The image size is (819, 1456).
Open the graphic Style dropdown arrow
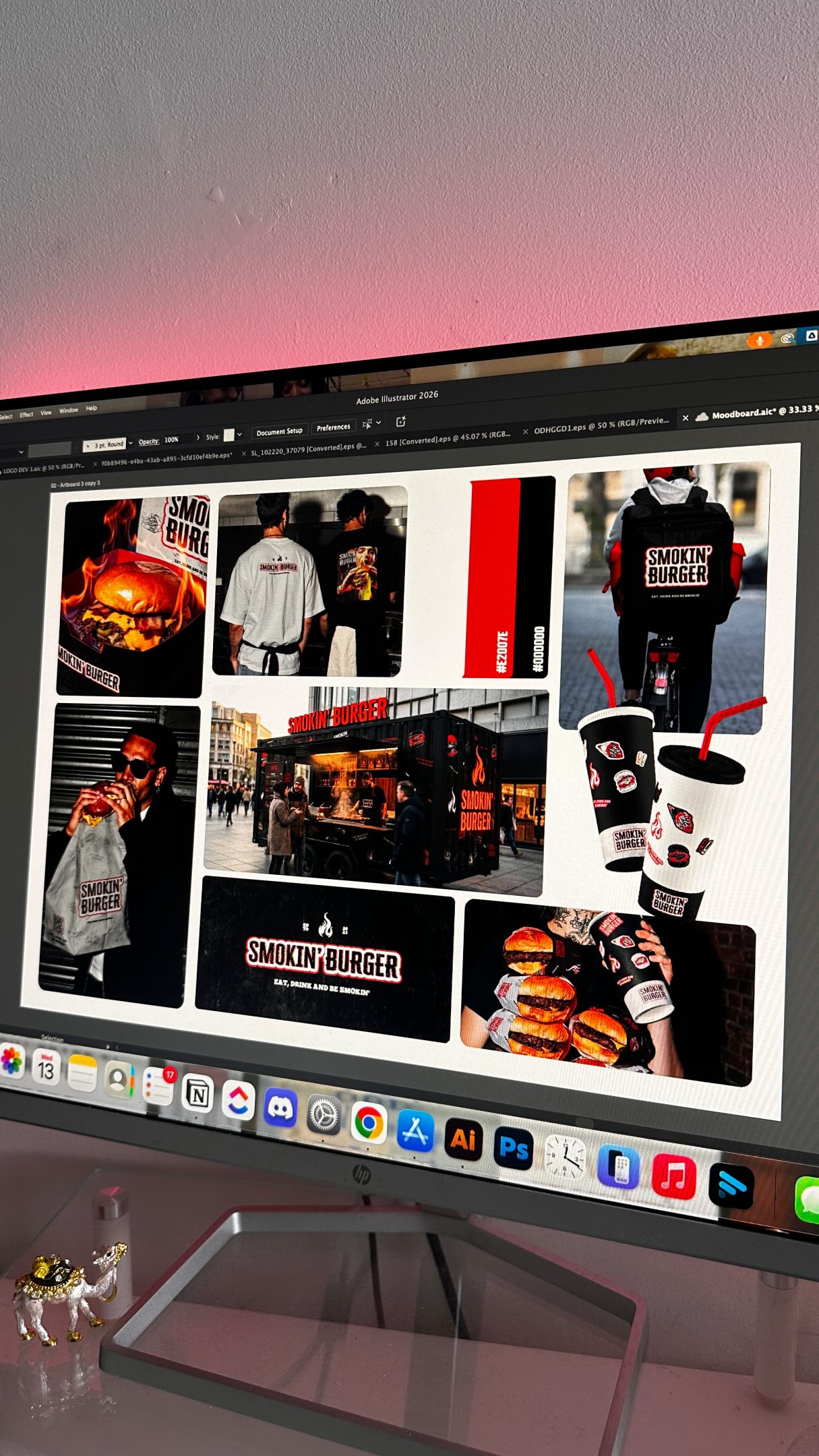(x=239, y=435)
